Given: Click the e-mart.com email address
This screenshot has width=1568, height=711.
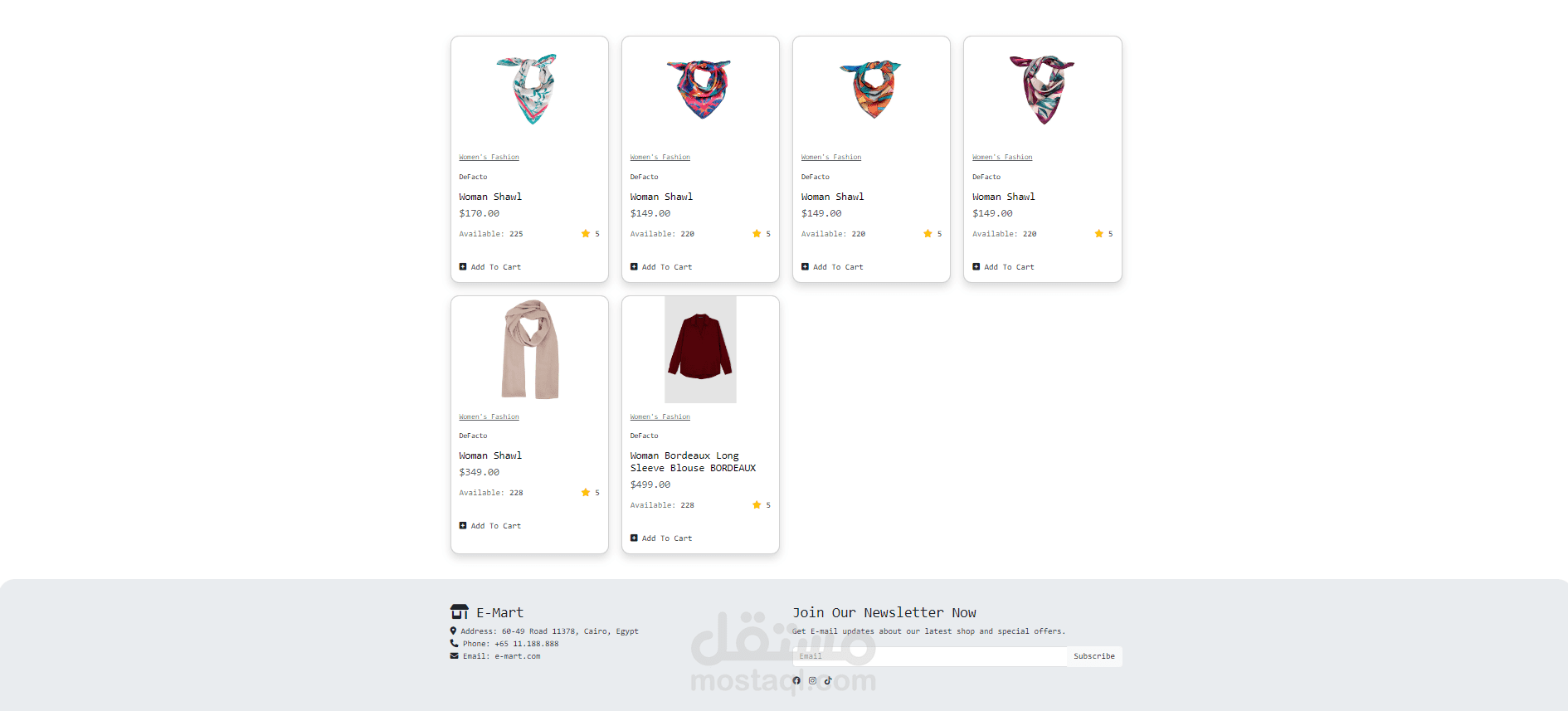Looking at the screenshot, I should point(518,656).
